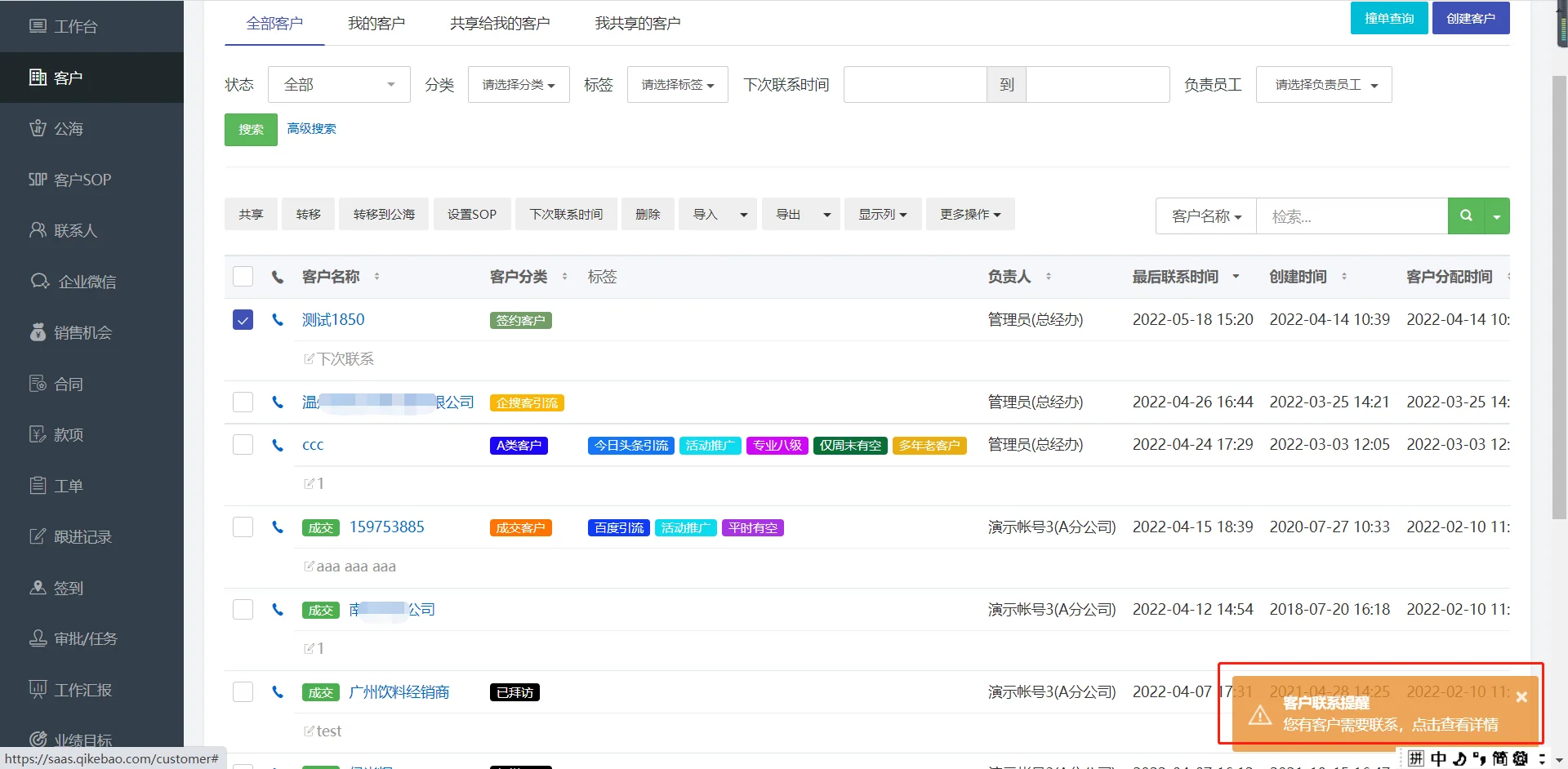
Task: Click phone icon for 广州饮料经销商
Action: tap(278, 692)
